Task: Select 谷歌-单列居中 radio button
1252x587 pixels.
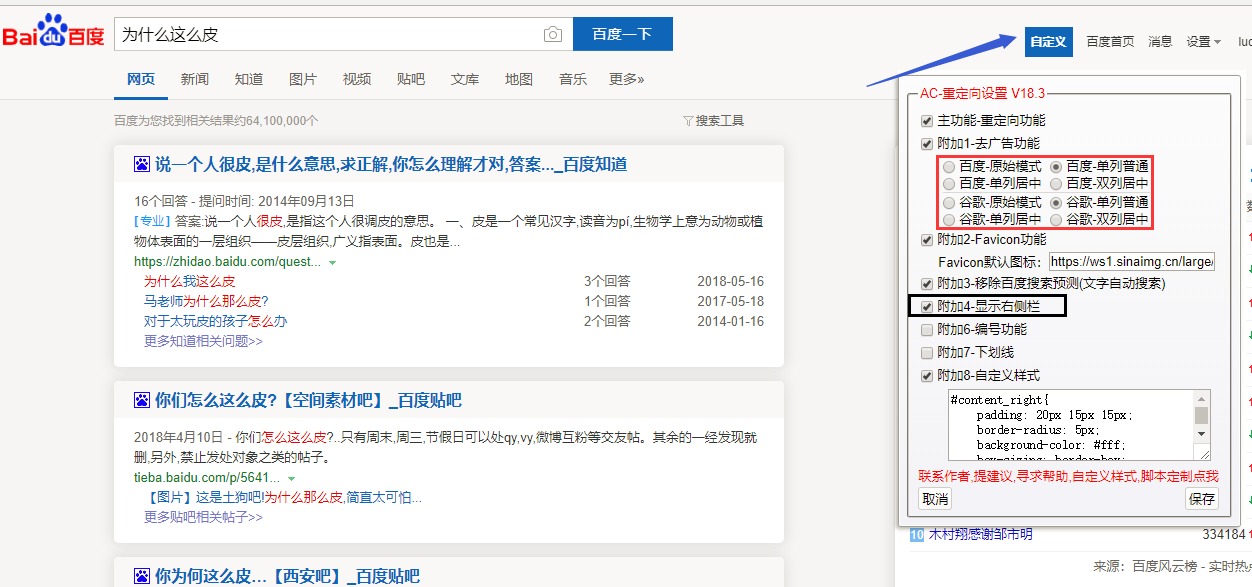Action: [949, 219]
